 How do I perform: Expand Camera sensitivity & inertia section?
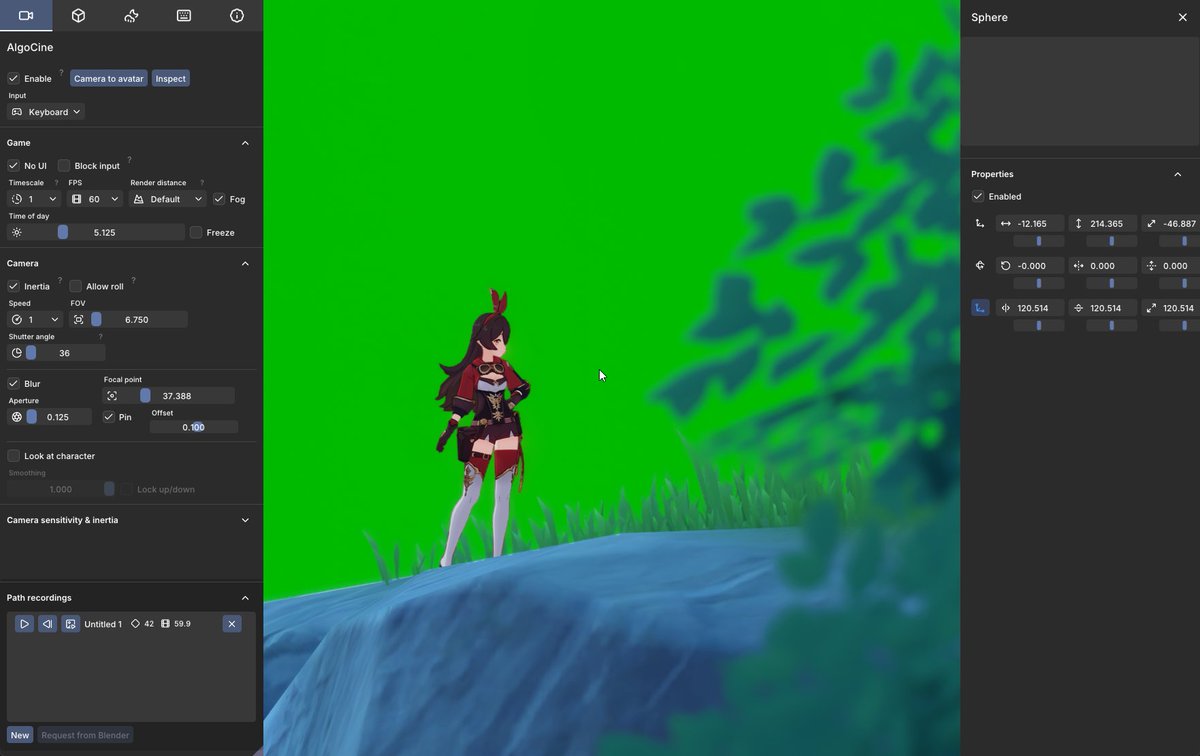(245, 520)
